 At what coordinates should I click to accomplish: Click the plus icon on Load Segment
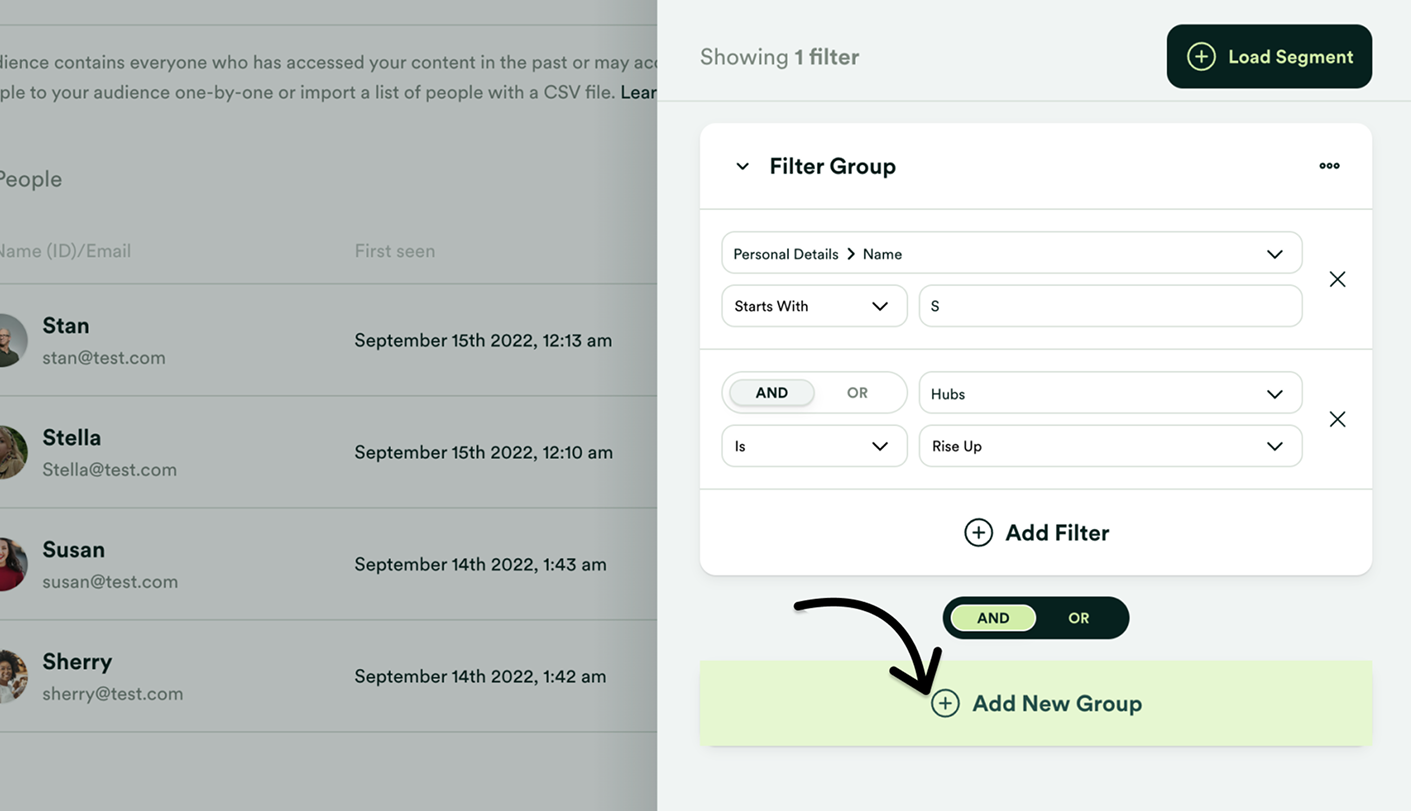(1200, 57)
